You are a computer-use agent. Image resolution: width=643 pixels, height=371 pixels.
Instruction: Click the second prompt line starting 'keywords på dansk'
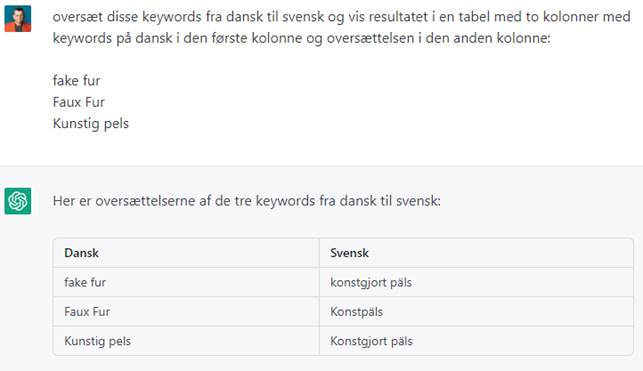(x=301, y=38)
